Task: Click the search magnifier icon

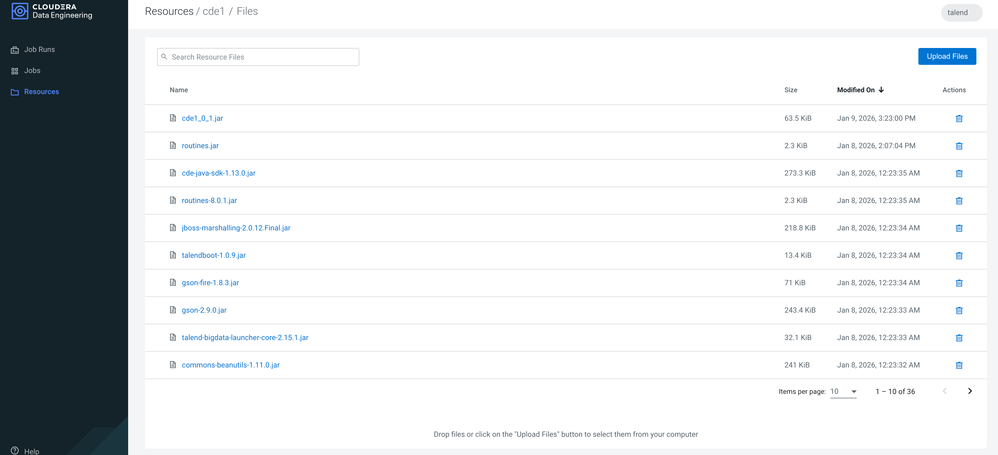Action: [164, 57]
